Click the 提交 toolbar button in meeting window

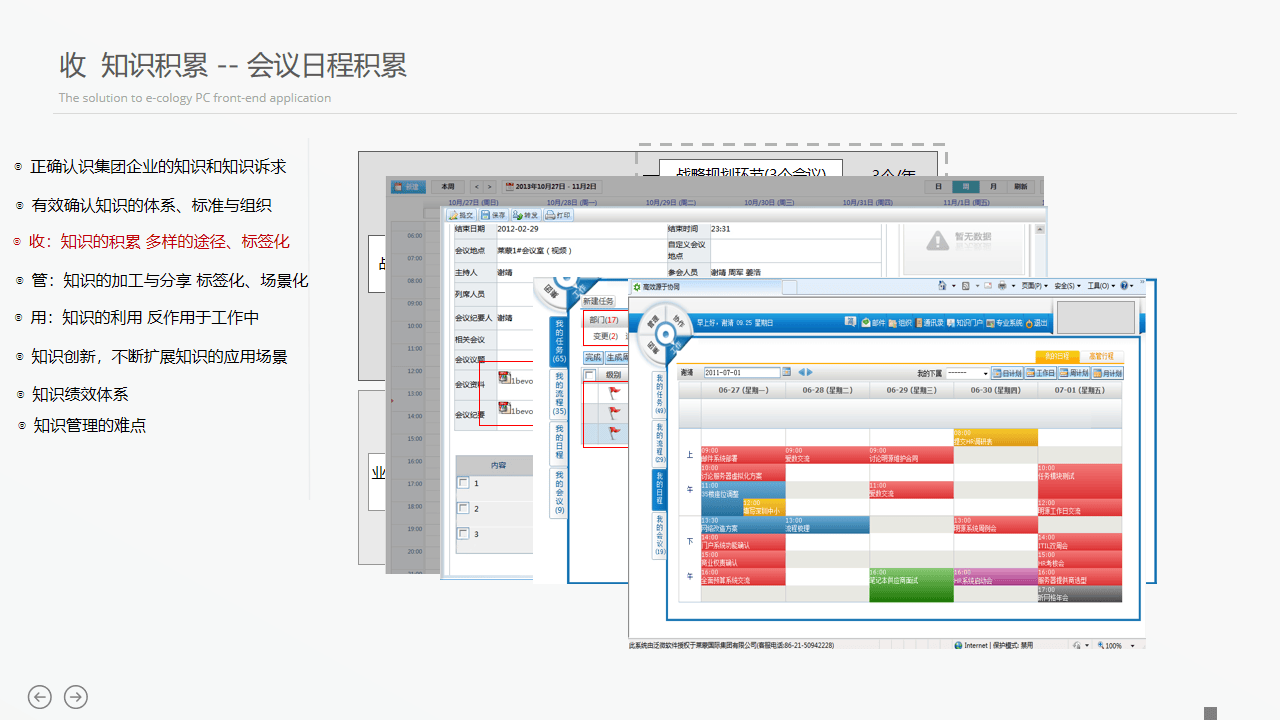(461, 215)
